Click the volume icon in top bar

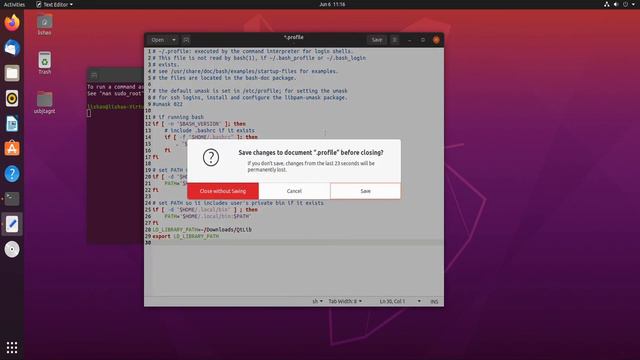pyautogui.click(x=616, y=4)
